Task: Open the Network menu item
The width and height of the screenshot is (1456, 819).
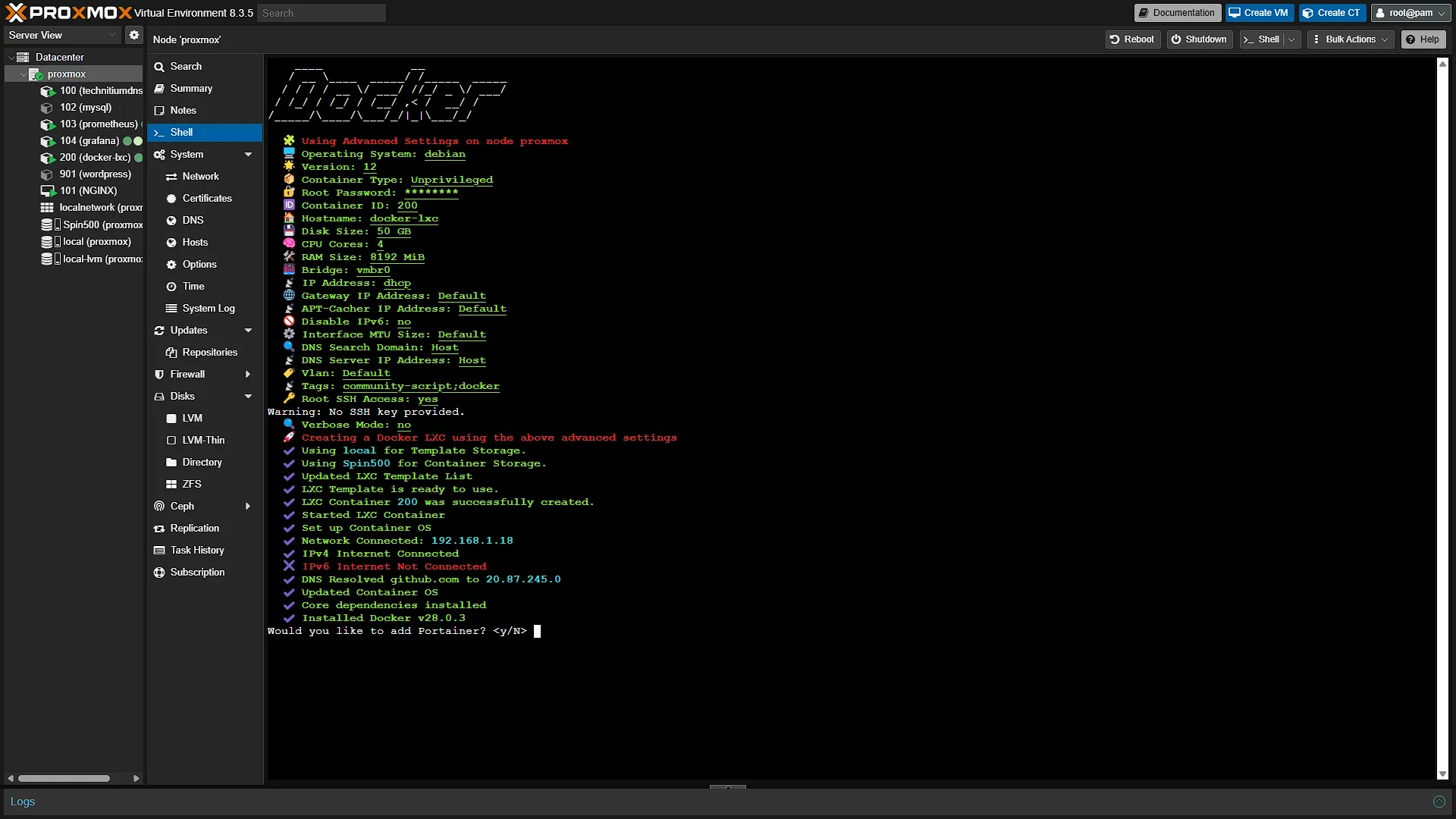Action: click(205, 177)
